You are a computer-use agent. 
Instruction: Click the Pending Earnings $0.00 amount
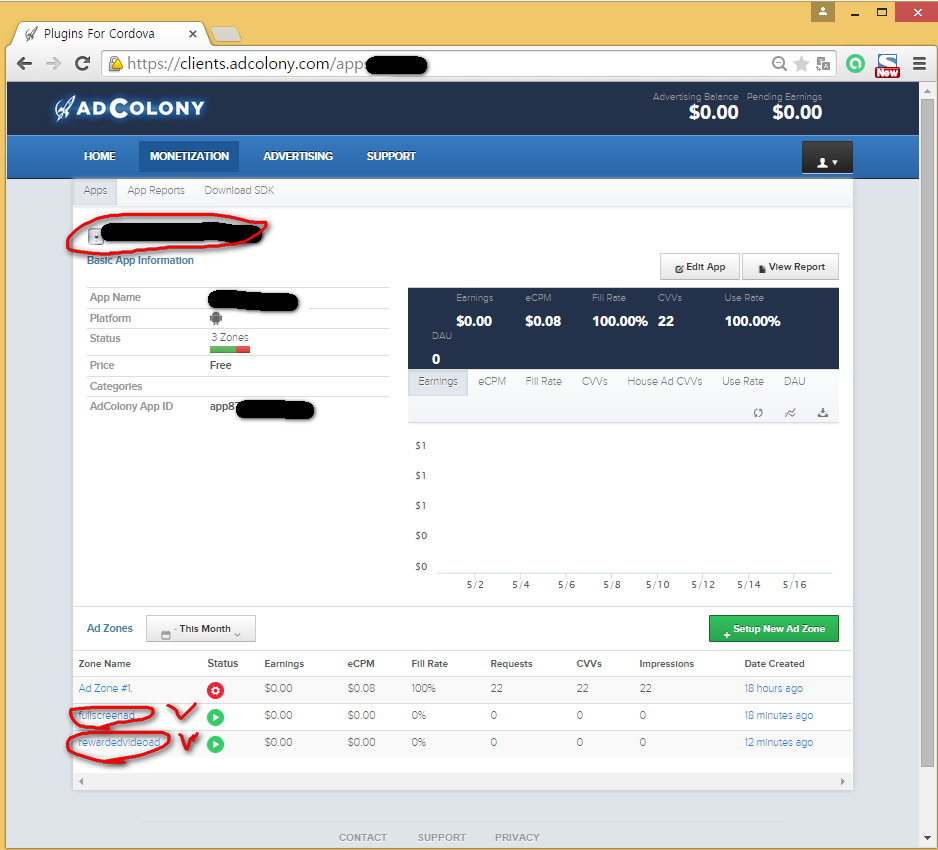click(x=797, y=112)
